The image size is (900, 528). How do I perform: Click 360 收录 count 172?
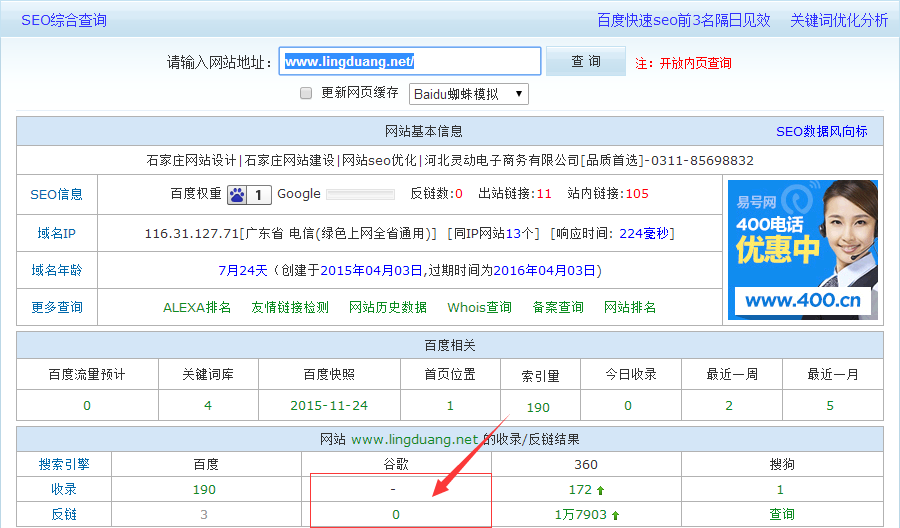[580, 490]
